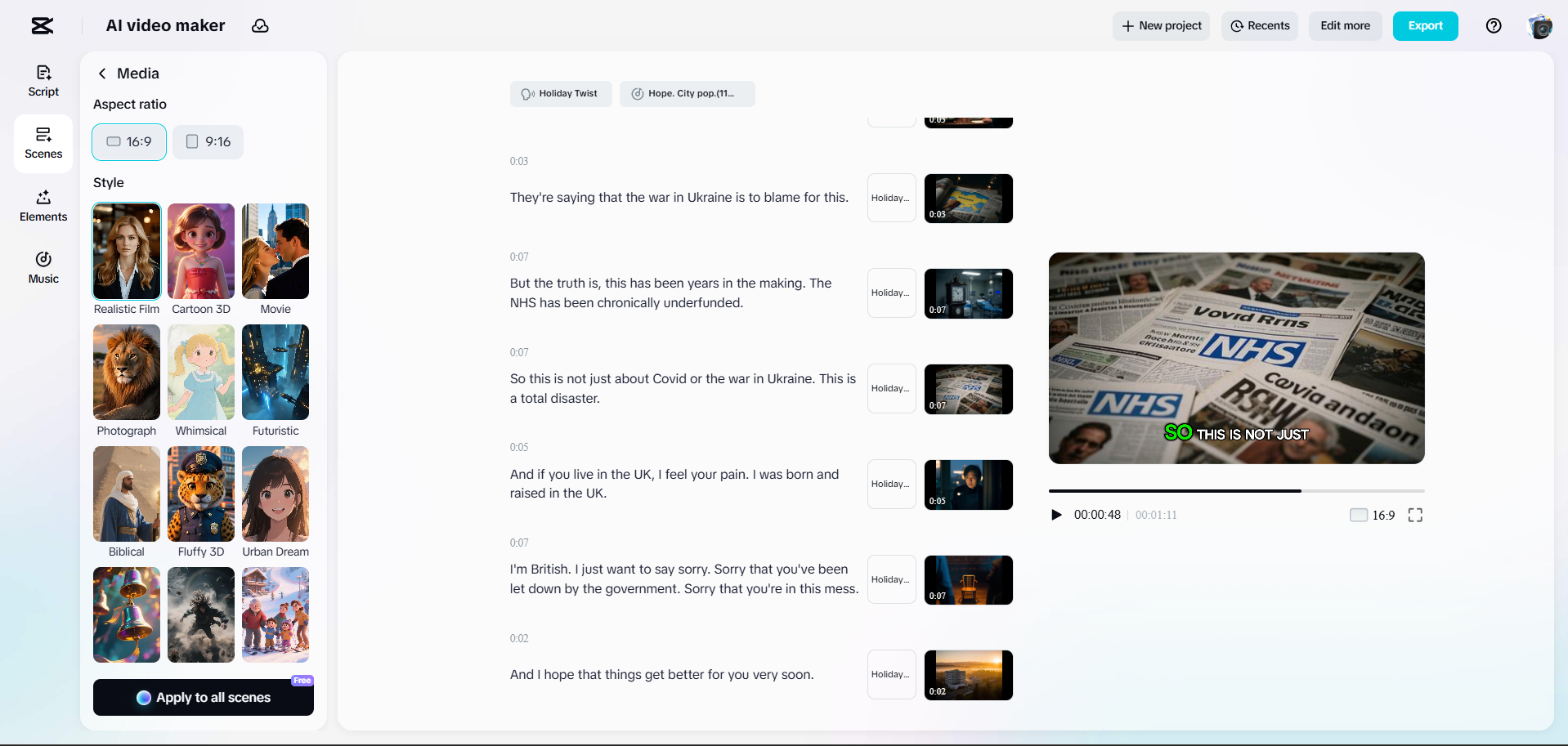The image size is (1568, 746).
Task: Open the Script tab
Action: 43,81
